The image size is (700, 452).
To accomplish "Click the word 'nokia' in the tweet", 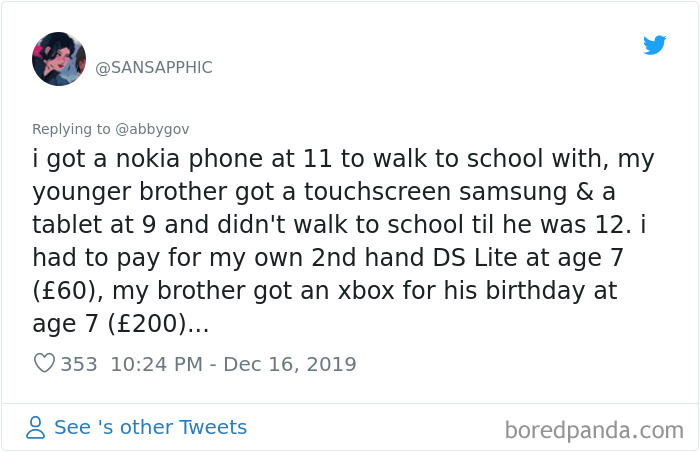I will 148,159.
